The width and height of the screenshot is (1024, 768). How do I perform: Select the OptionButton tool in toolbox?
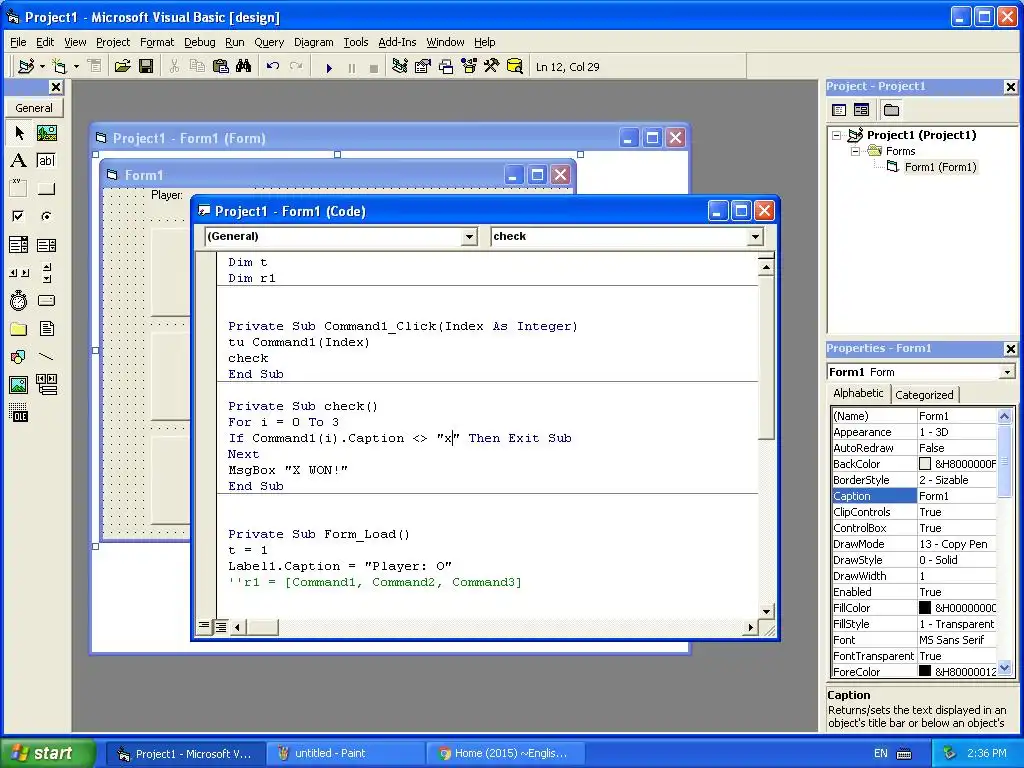[x=46, y=216]
